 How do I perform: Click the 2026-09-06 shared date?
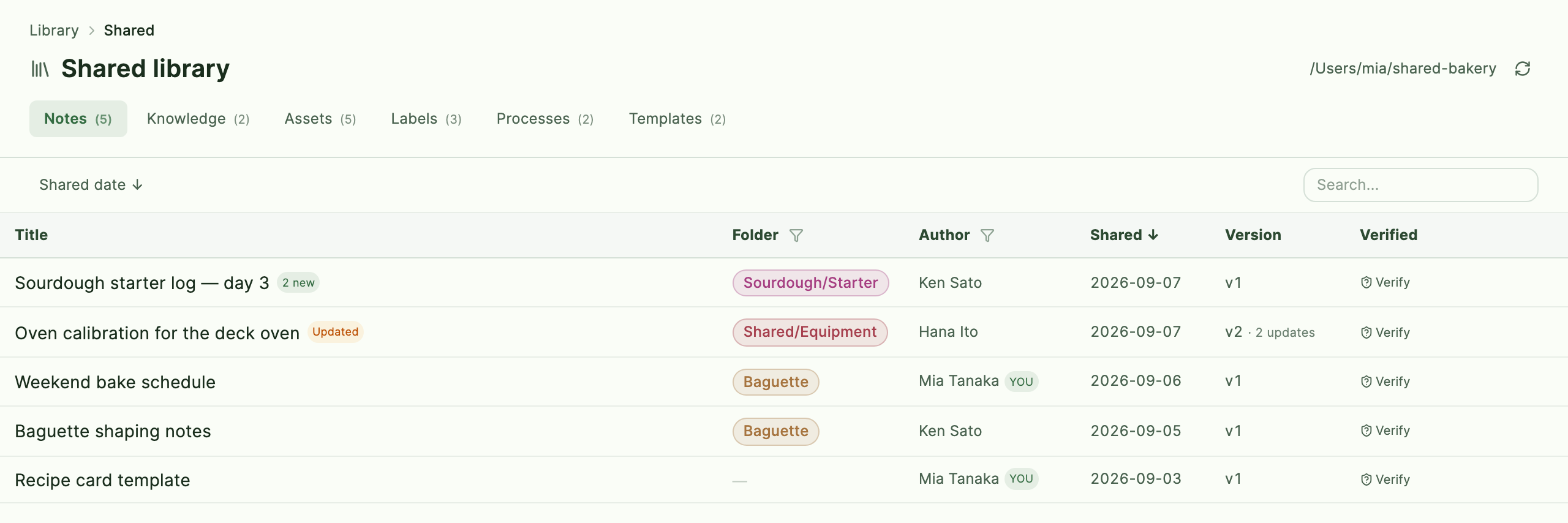[1136, 381]
